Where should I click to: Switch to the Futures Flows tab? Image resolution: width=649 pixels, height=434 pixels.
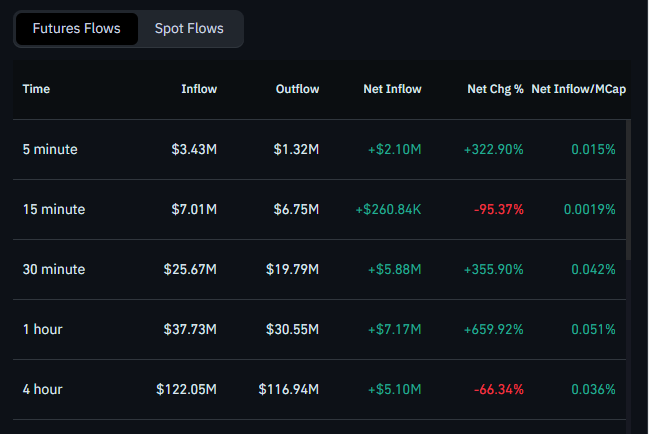tap(77, 29)
